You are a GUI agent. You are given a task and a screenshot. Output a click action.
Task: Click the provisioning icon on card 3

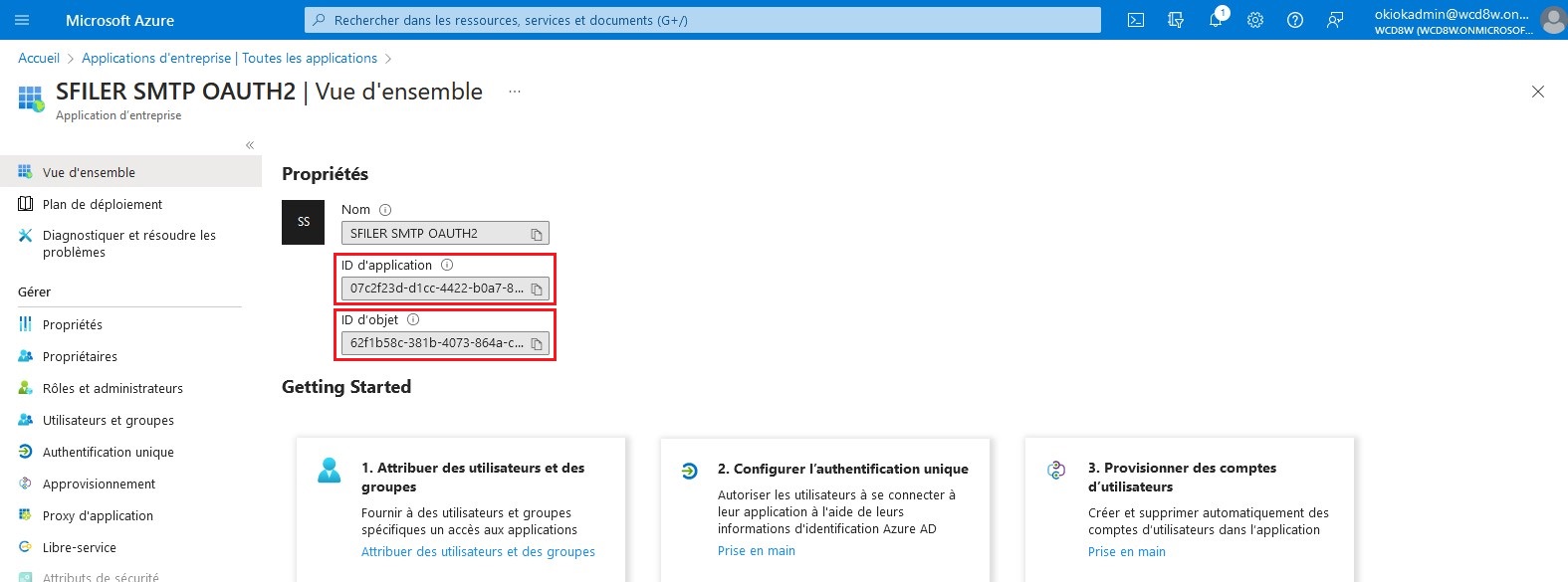point(1056,470)
